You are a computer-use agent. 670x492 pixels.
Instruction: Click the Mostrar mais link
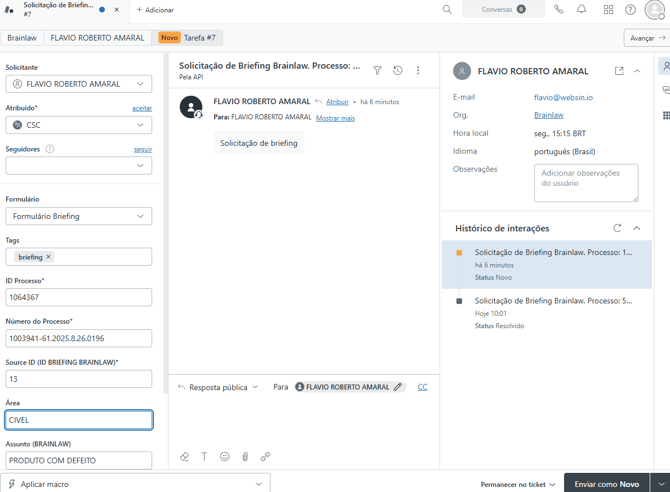[x=335, y=118]
